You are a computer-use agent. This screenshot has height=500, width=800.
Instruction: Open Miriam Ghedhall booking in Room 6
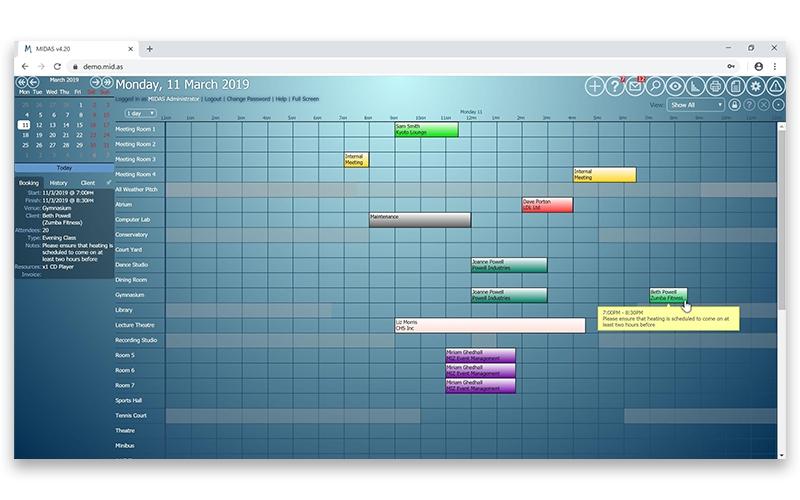pos(481,370)
